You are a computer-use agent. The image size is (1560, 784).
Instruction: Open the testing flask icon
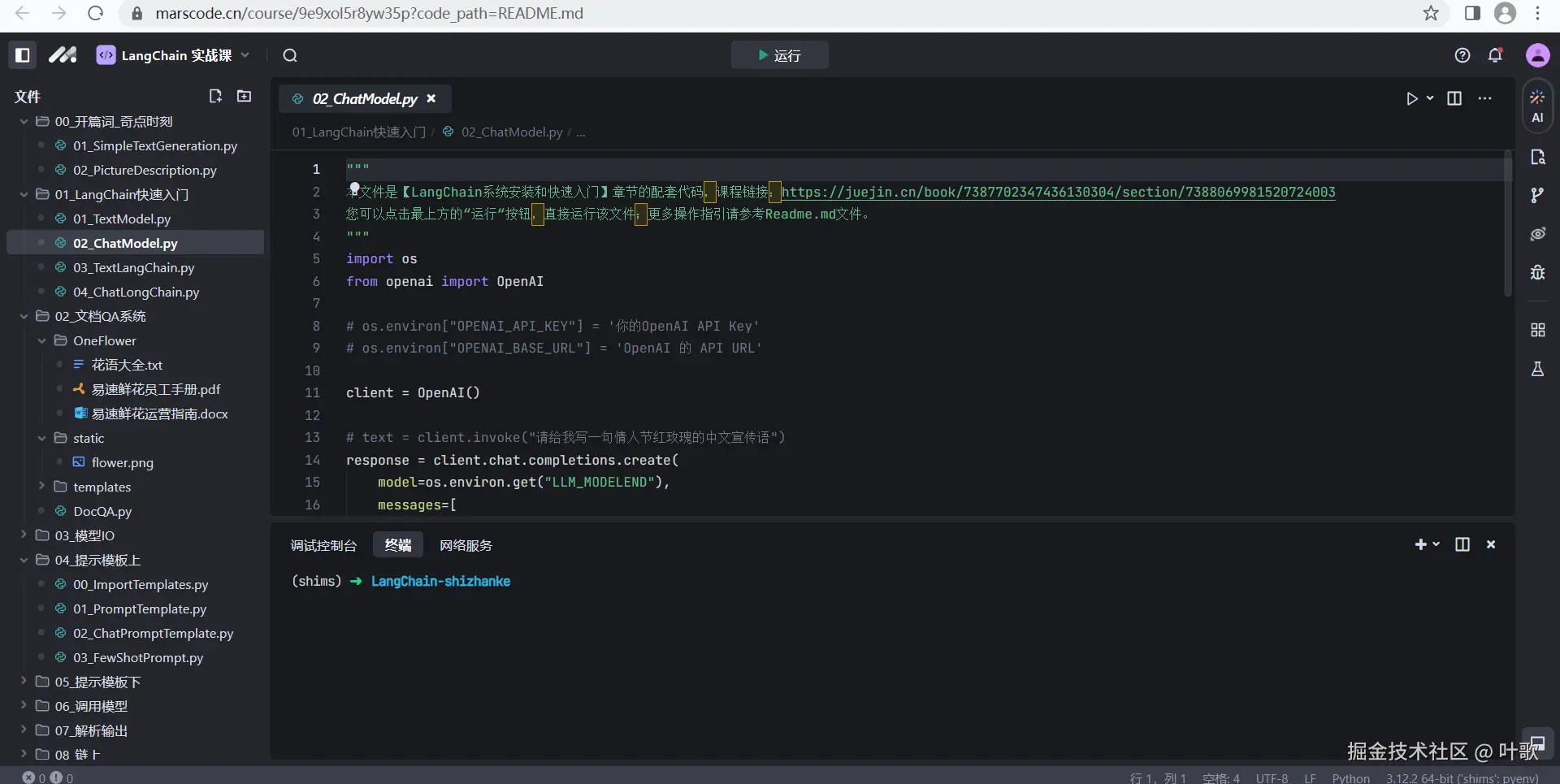tap(1537, 369)
